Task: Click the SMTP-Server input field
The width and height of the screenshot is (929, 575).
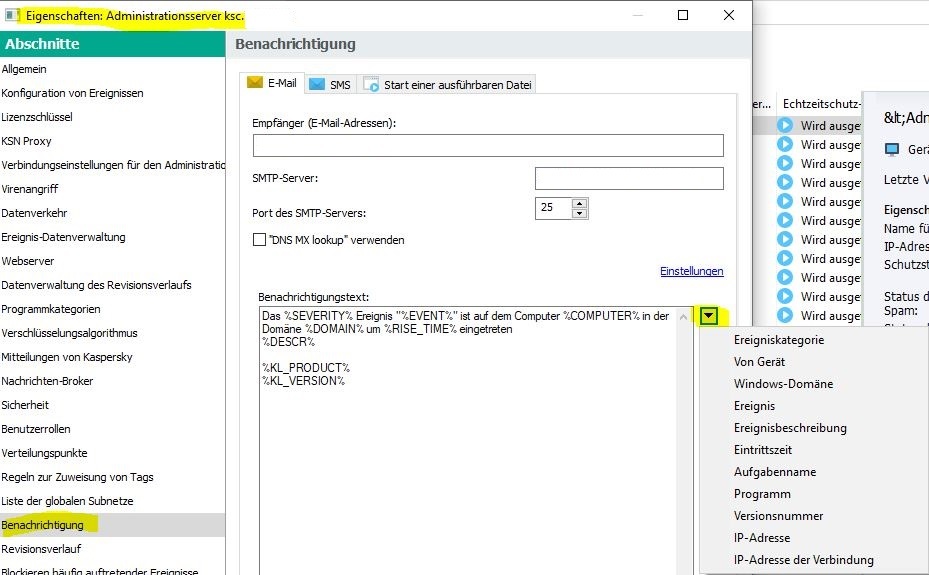Action: click(x=628, y=179)
